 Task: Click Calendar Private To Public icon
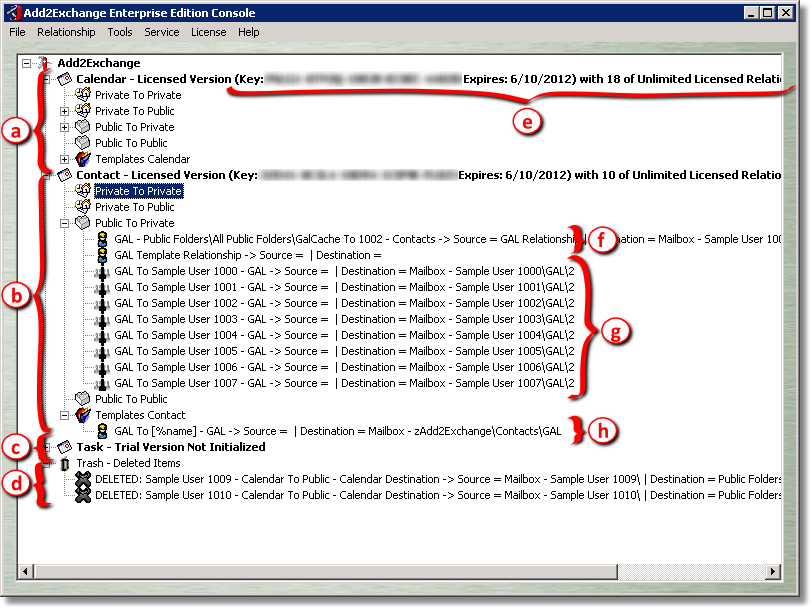[x=83, y=111]
